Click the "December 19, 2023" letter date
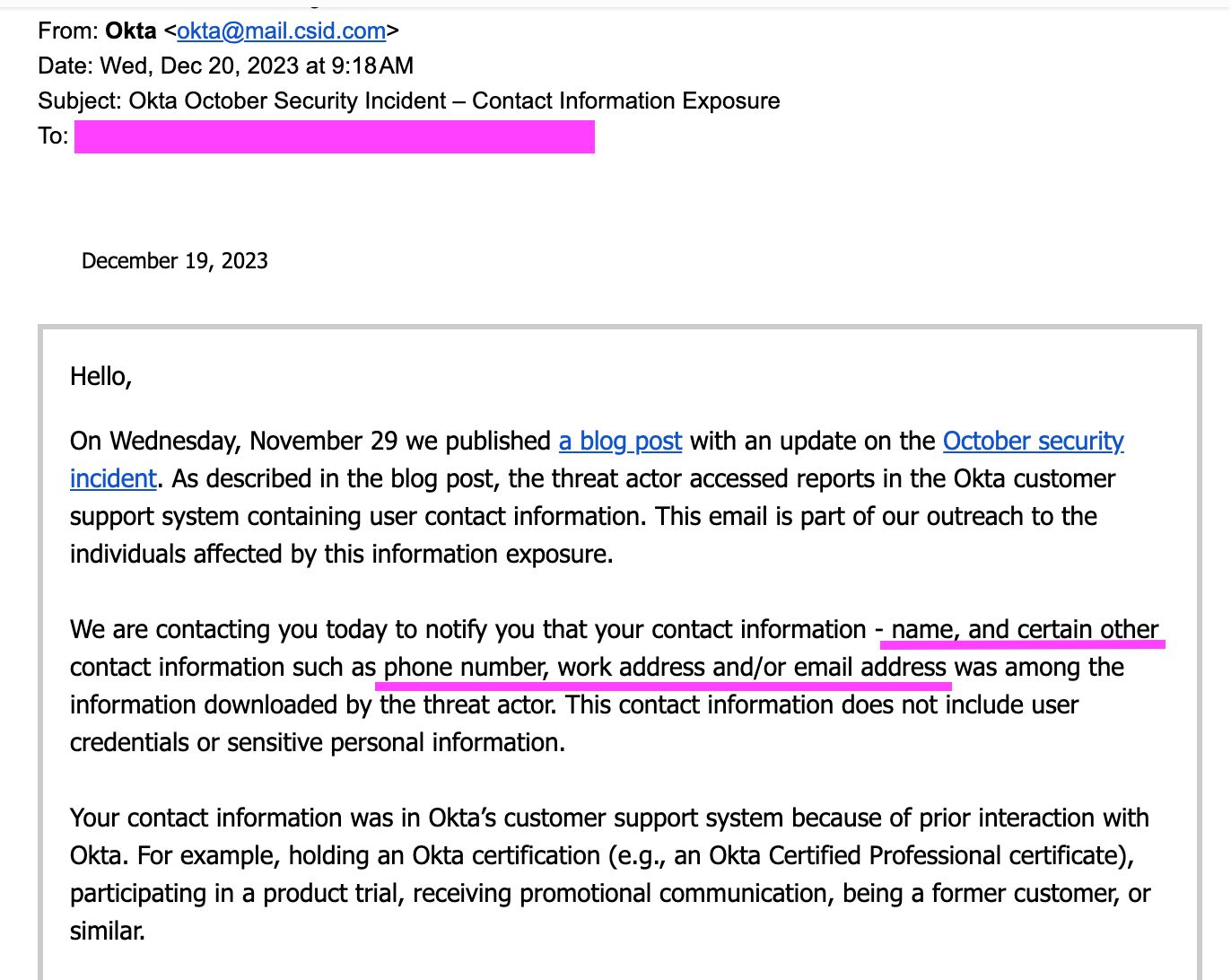1231x980 pixels. (174, 261)
